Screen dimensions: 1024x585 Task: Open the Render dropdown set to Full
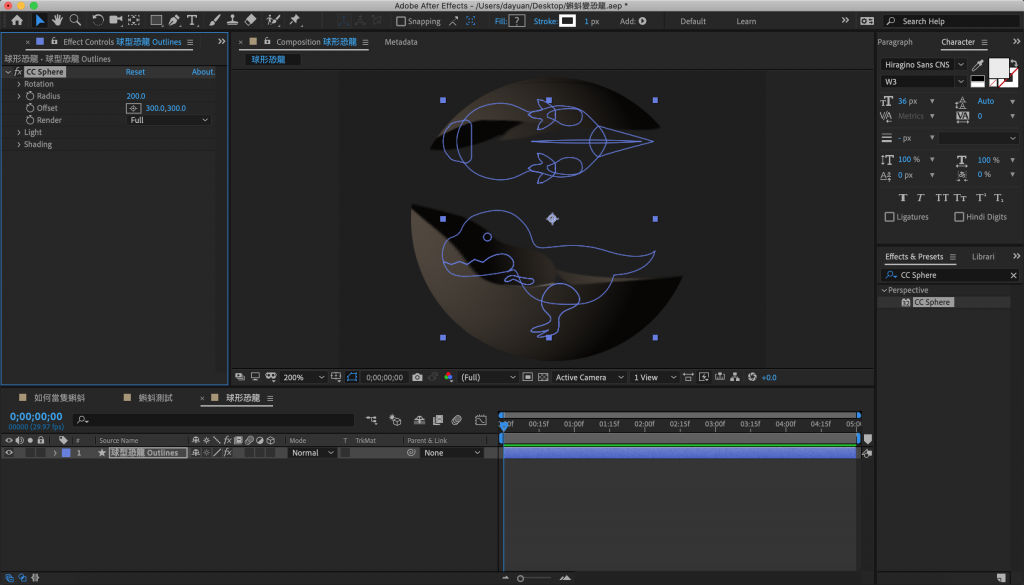[169, 120]
